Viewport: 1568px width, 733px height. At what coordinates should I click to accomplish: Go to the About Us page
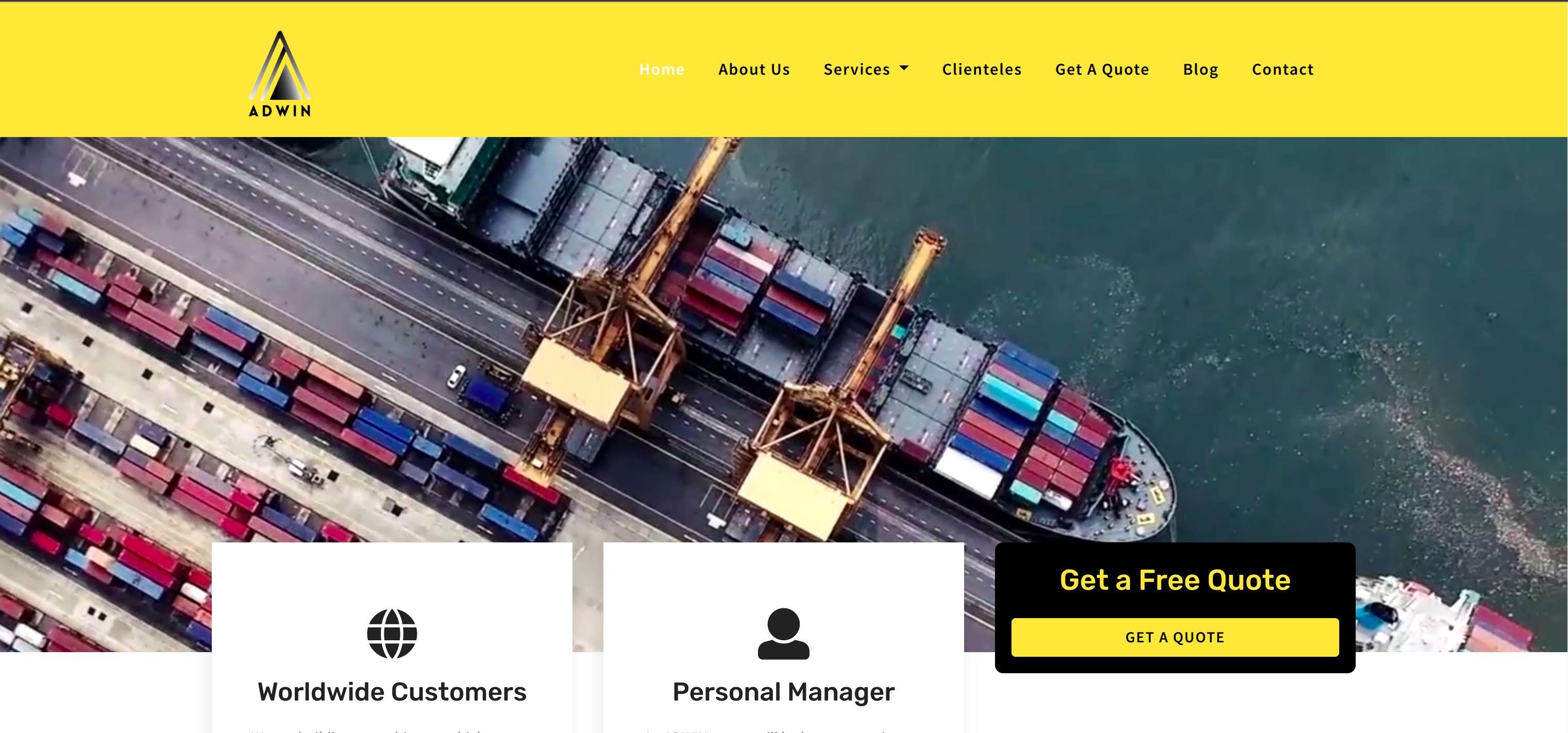click(x=754, y=70)
